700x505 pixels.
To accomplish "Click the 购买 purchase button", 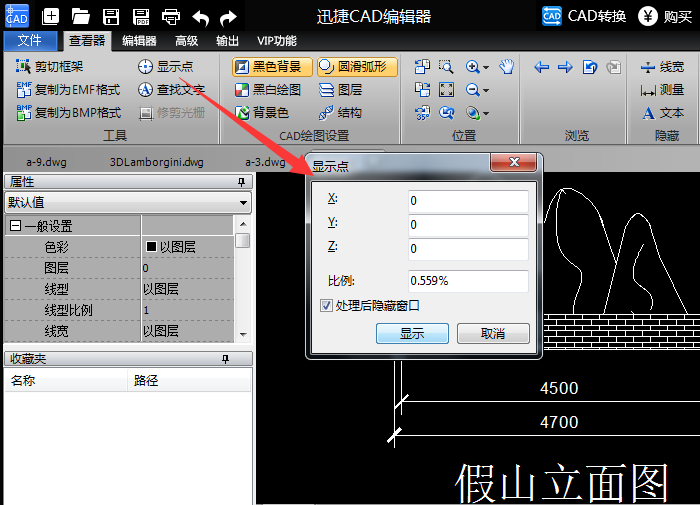I will (x=665, y=17).
